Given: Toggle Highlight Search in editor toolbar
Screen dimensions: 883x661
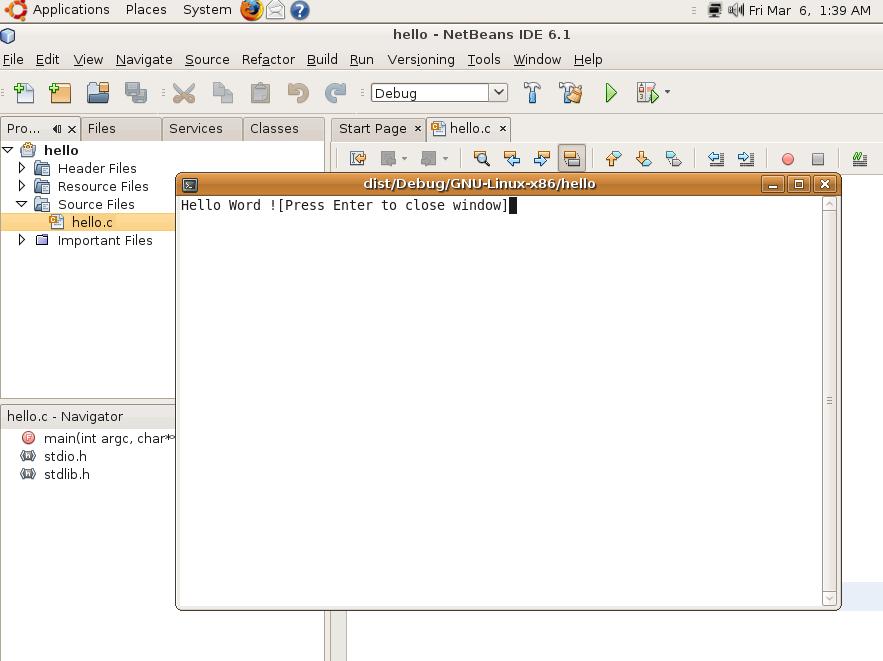Looking at the screenshot, I should click(x=572, y=159).
